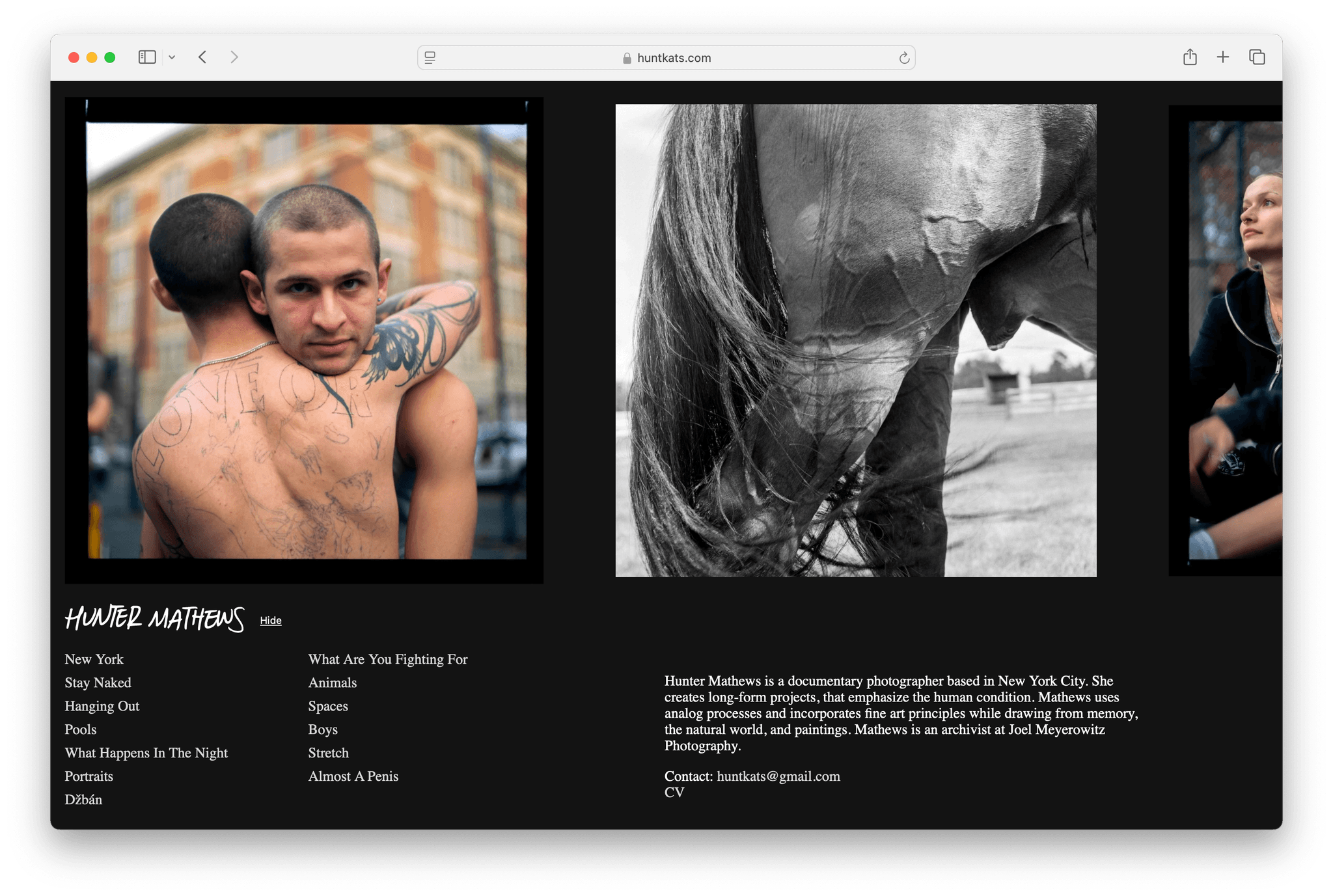Toggle the Safari sidebar icon
The height and width of the screenshot is (896, 1333).
coord(147,57)
